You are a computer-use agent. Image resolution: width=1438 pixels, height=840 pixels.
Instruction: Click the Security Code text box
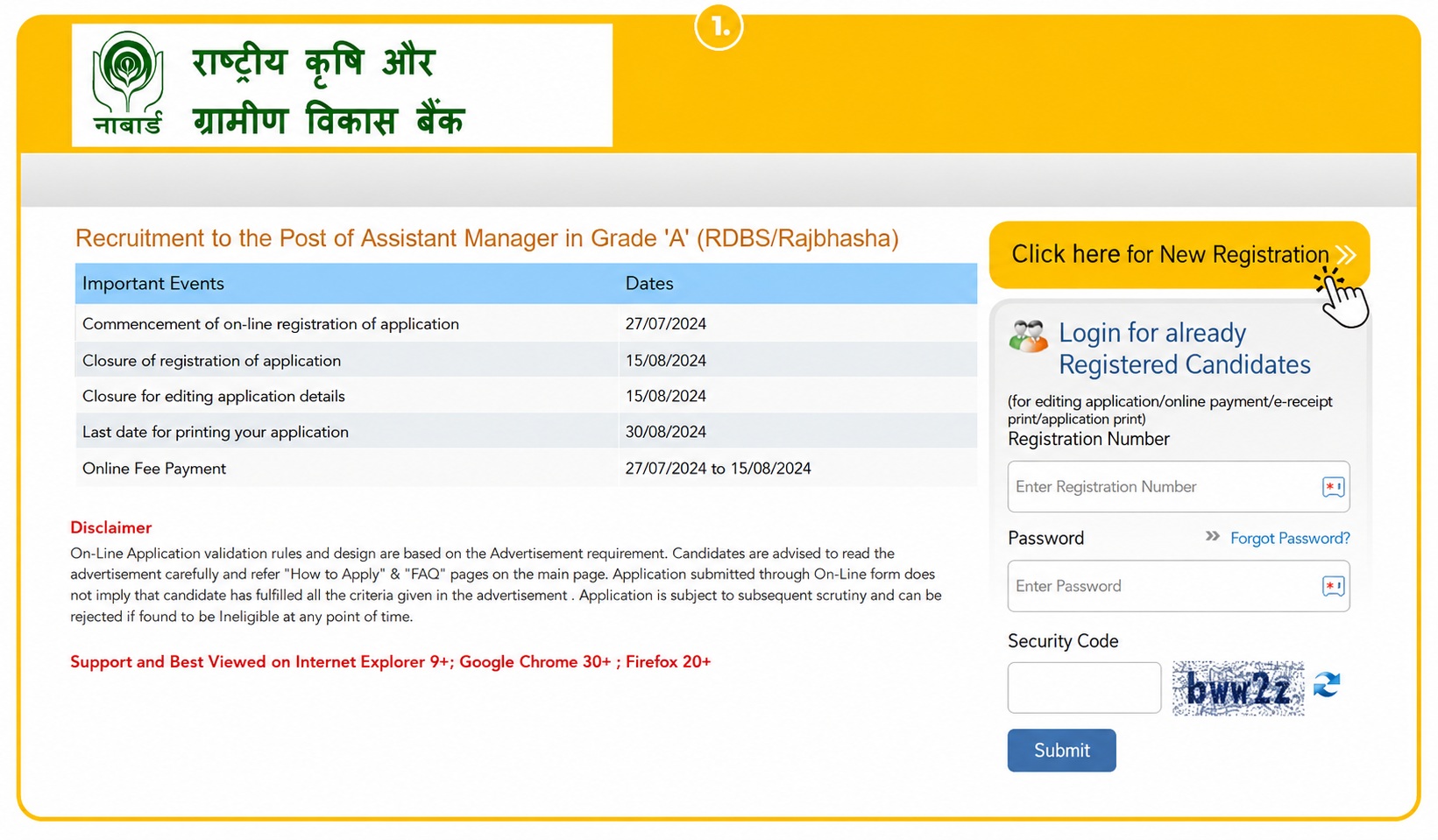click(x=1084, y=688)
